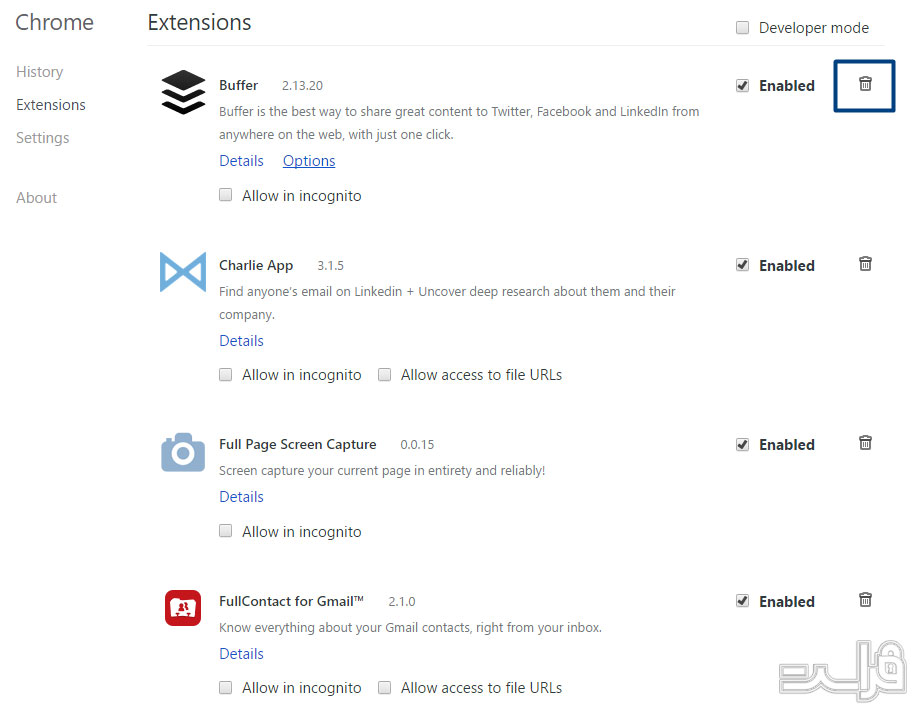Click the Buffer extension name
Screen dimensions: 922x714
click(239, 85)
